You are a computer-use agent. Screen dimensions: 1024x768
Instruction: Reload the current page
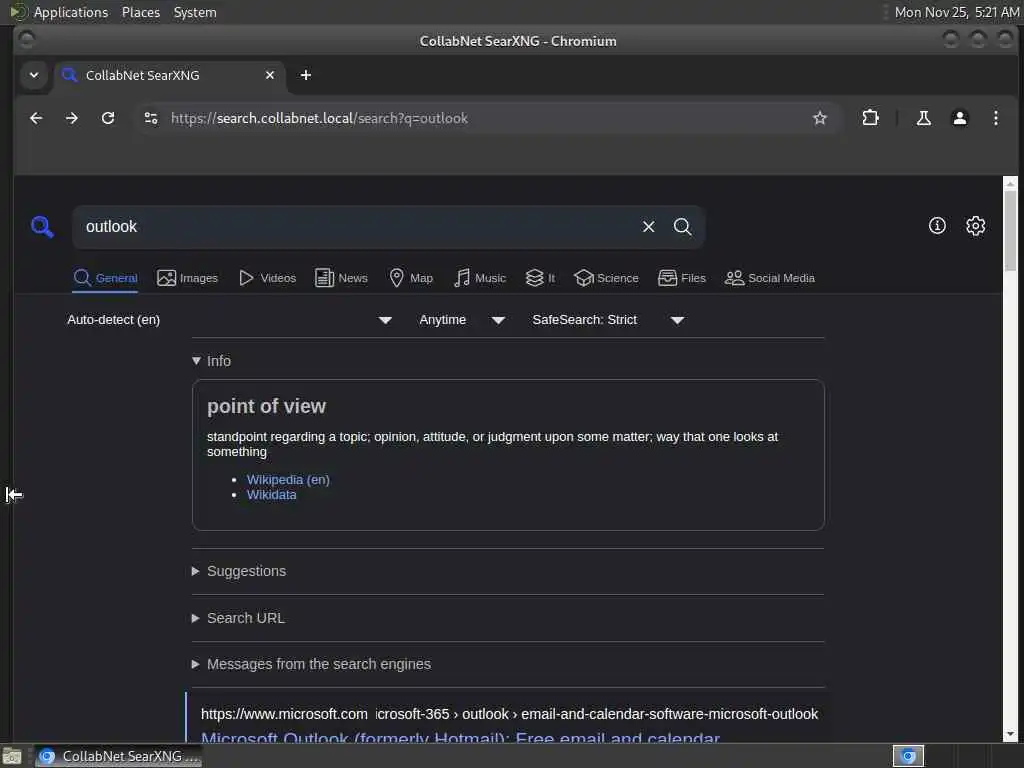[108, 118]
